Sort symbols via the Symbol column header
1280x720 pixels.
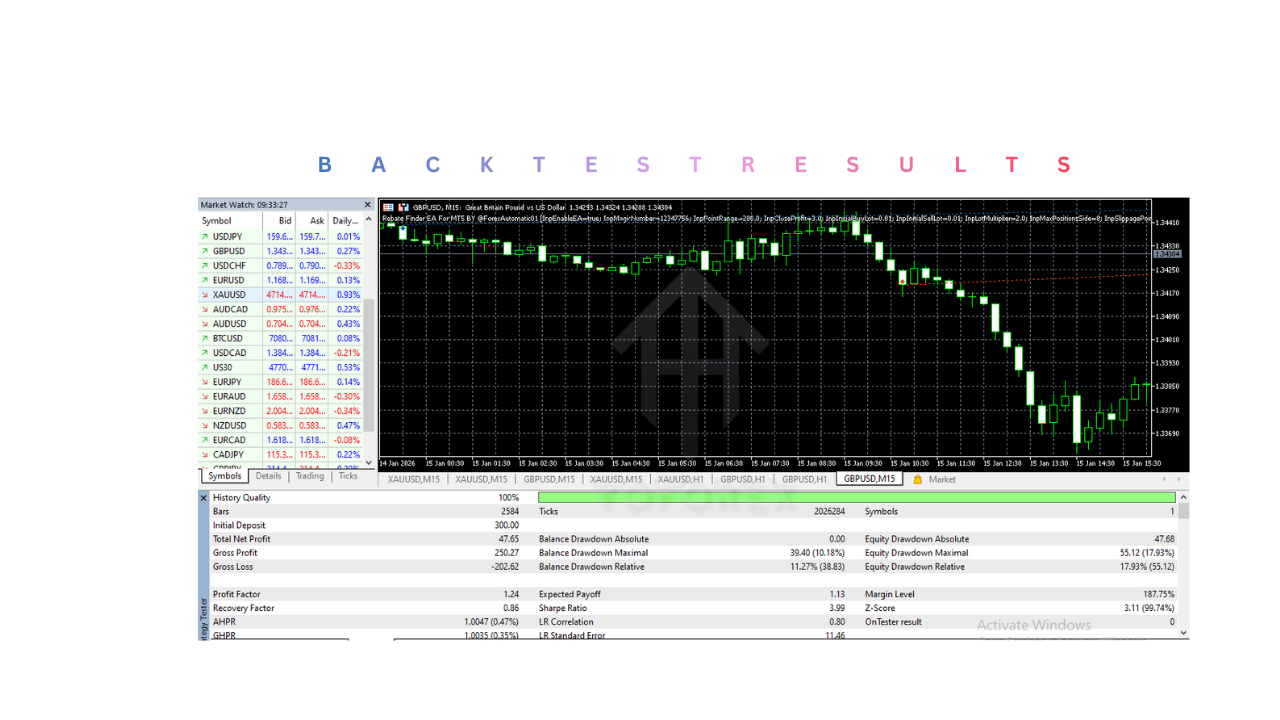(x=215, y=221)
